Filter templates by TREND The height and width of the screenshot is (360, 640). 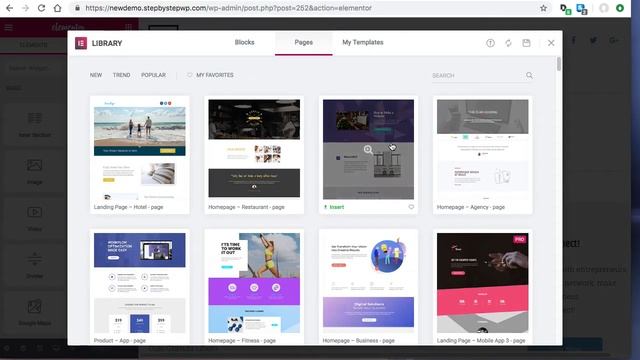(121, 75)
